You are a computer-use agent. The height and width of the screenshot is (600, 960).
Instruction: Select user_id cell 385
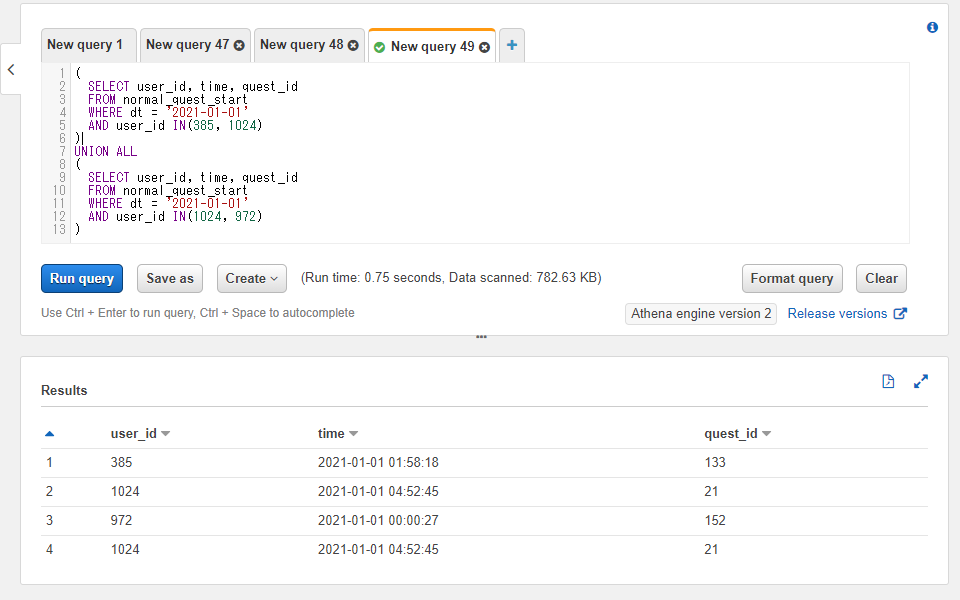[121, 462]
